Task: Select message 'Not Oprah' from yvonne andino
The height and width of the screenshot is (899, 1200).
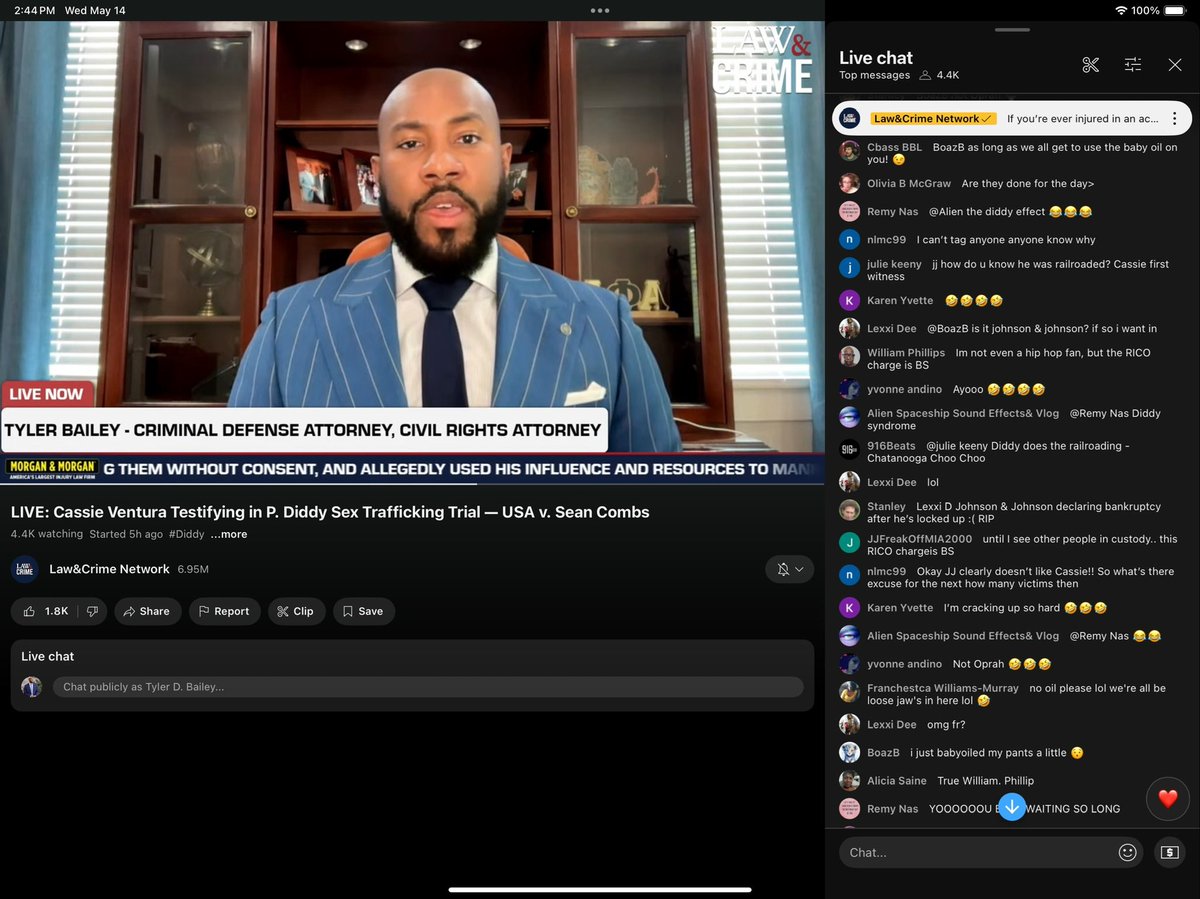Action: point(1001,664)
